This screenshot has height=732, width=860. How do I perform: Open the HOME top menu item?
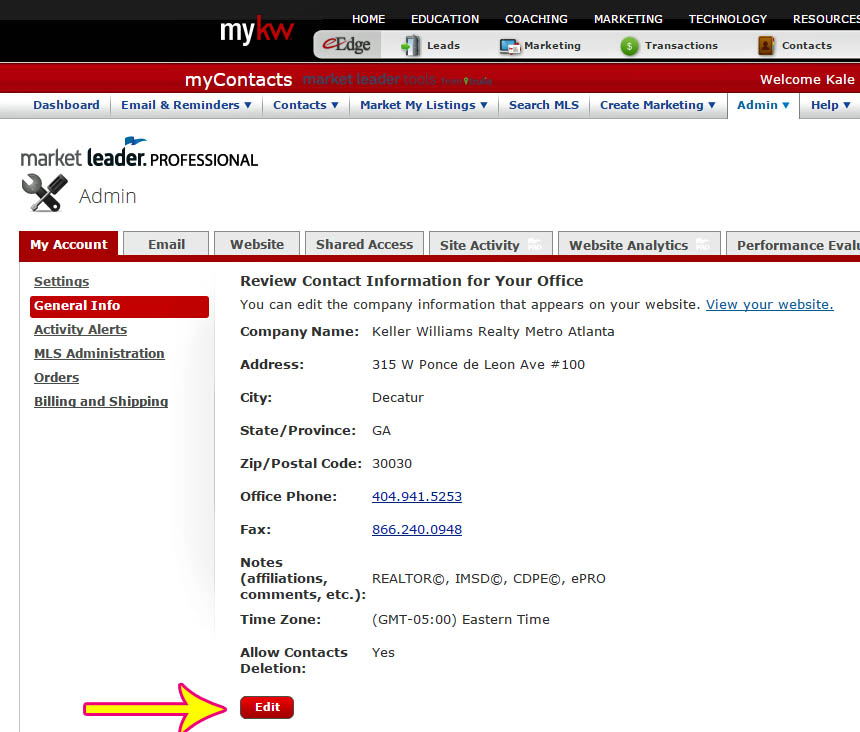[369, 19]
